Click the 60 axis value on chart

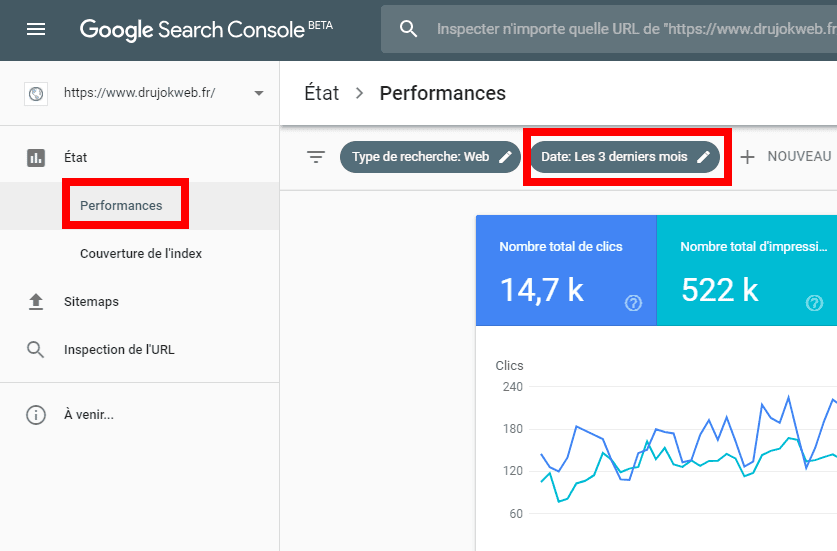516,514
